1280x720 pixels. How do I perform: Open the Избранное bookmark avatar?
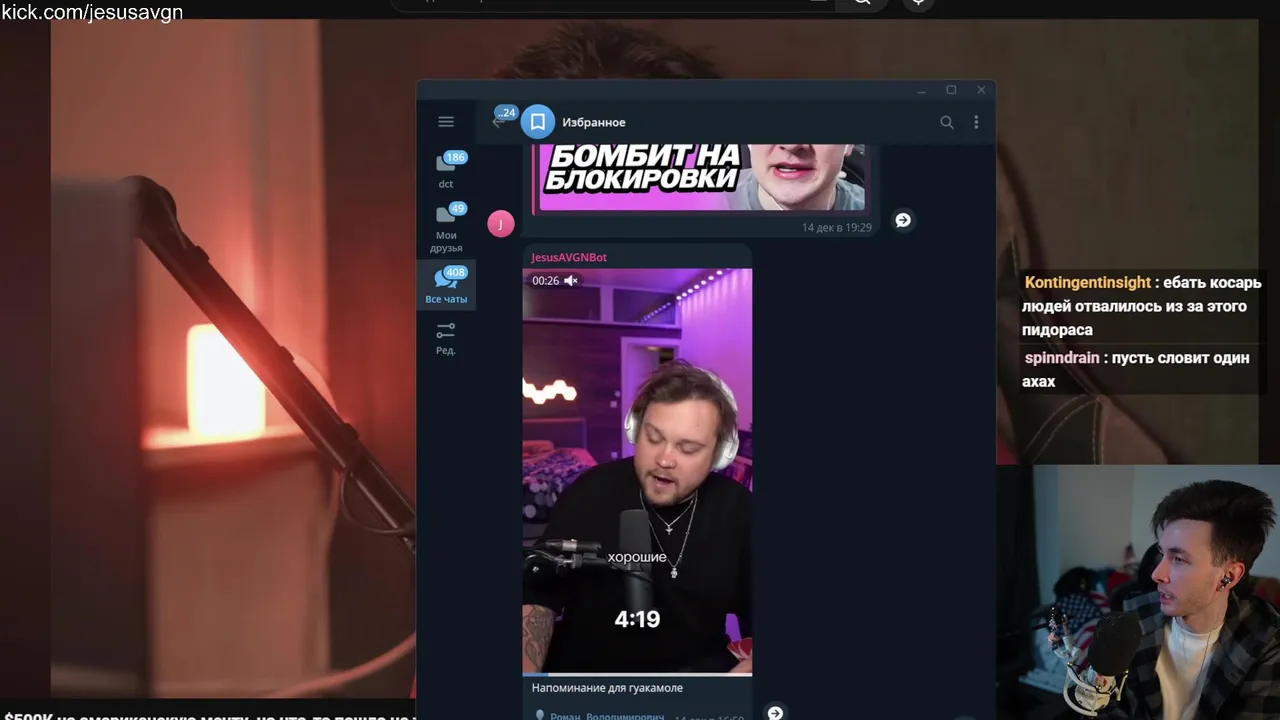click(537, 122)
